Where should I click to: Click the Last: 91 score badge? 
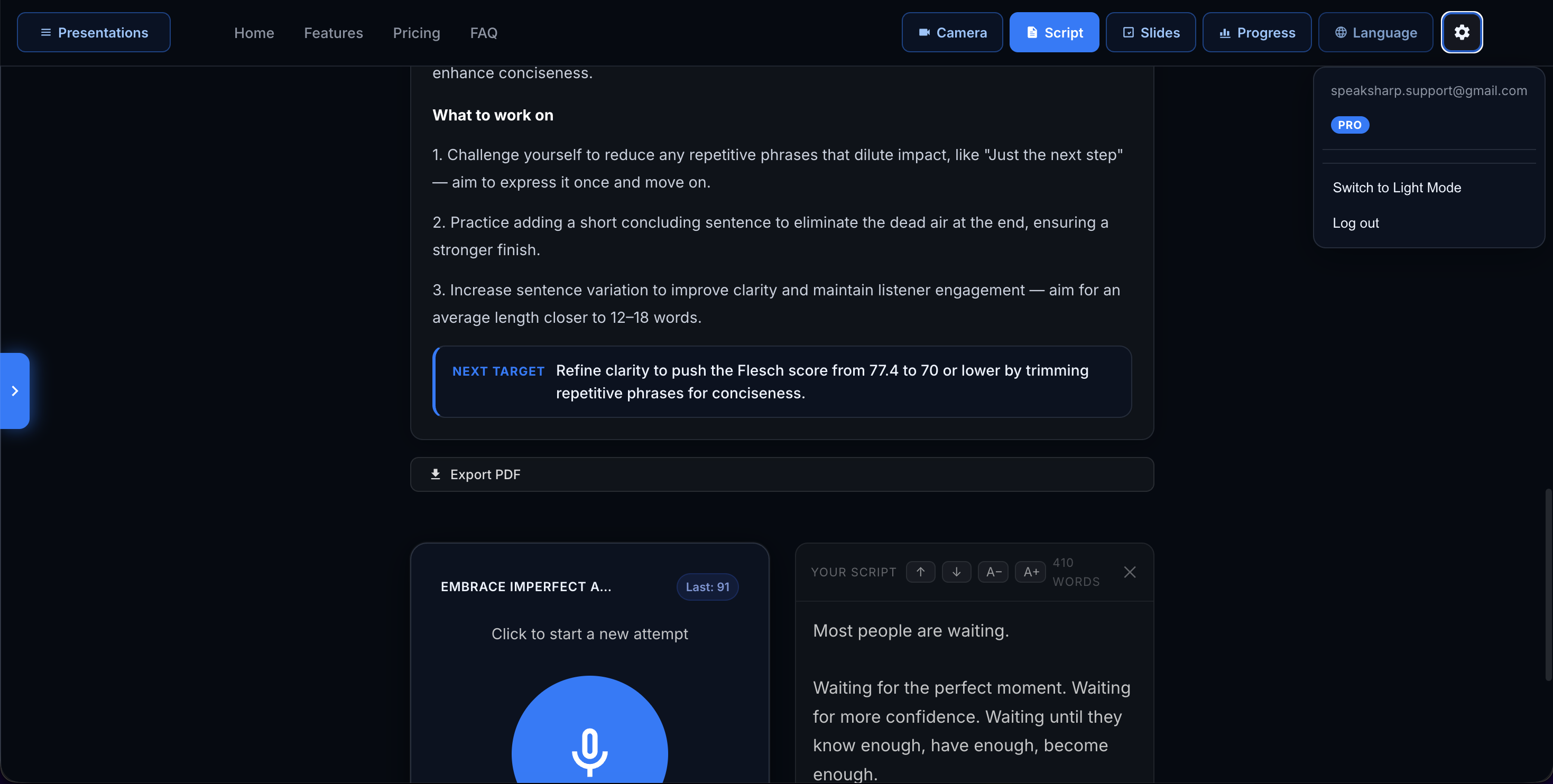(x=707, y=587)
